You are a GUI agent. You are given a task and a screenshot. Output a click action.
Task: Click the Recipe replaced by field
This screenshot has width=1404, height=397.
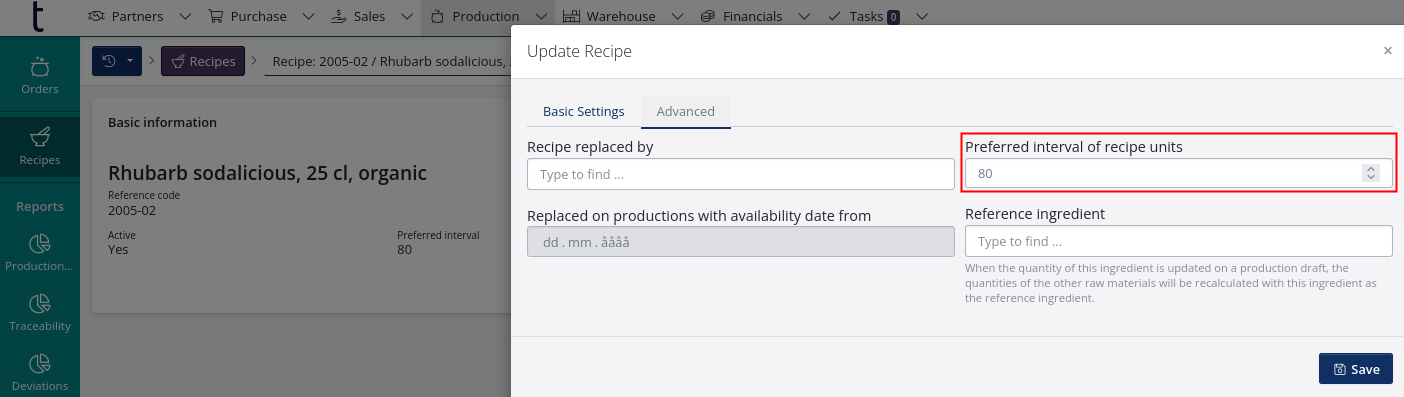(741, 174)
